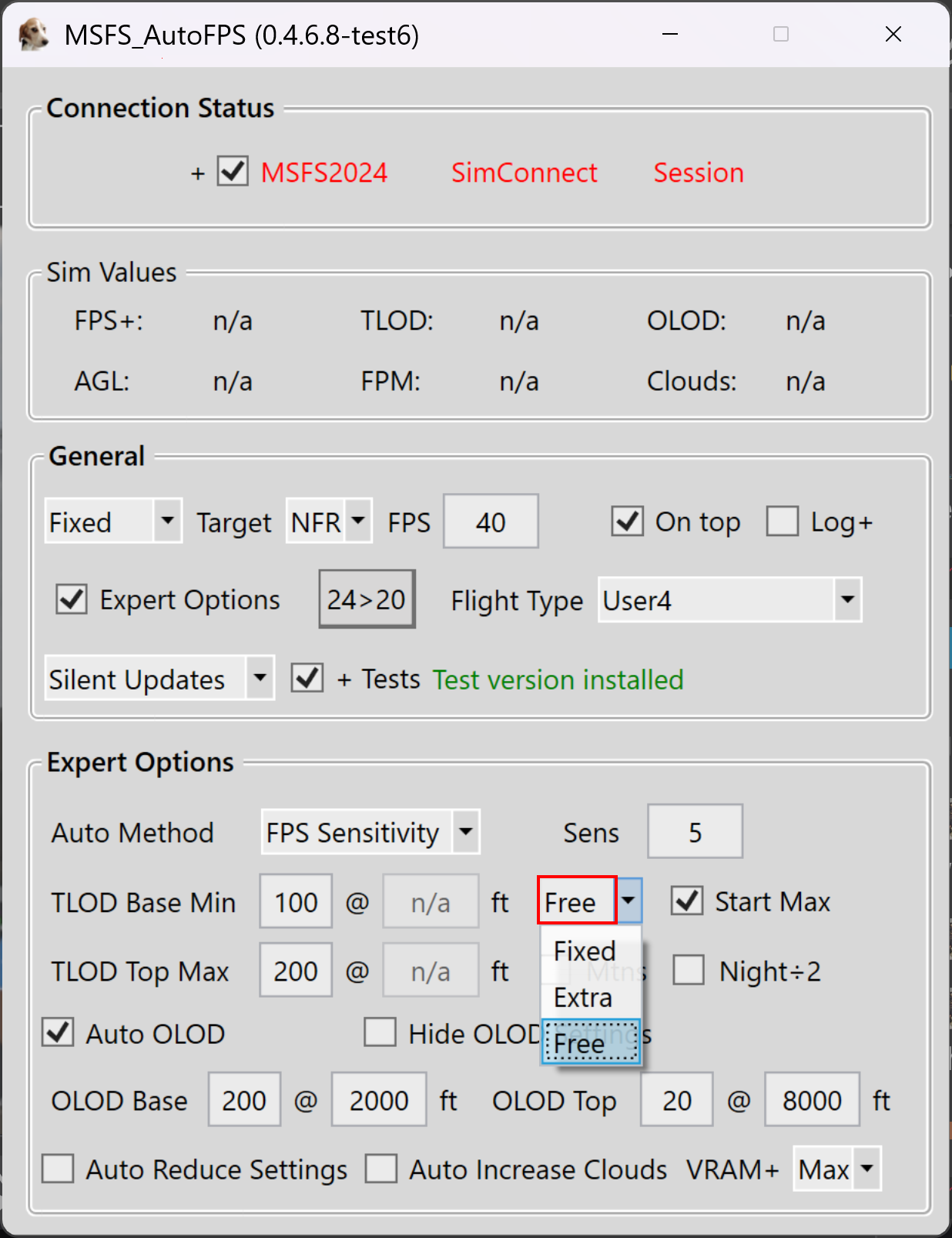Select Free from the dropdown list
This screenshot has width=952, height=1238.
tap(591, 1043)
